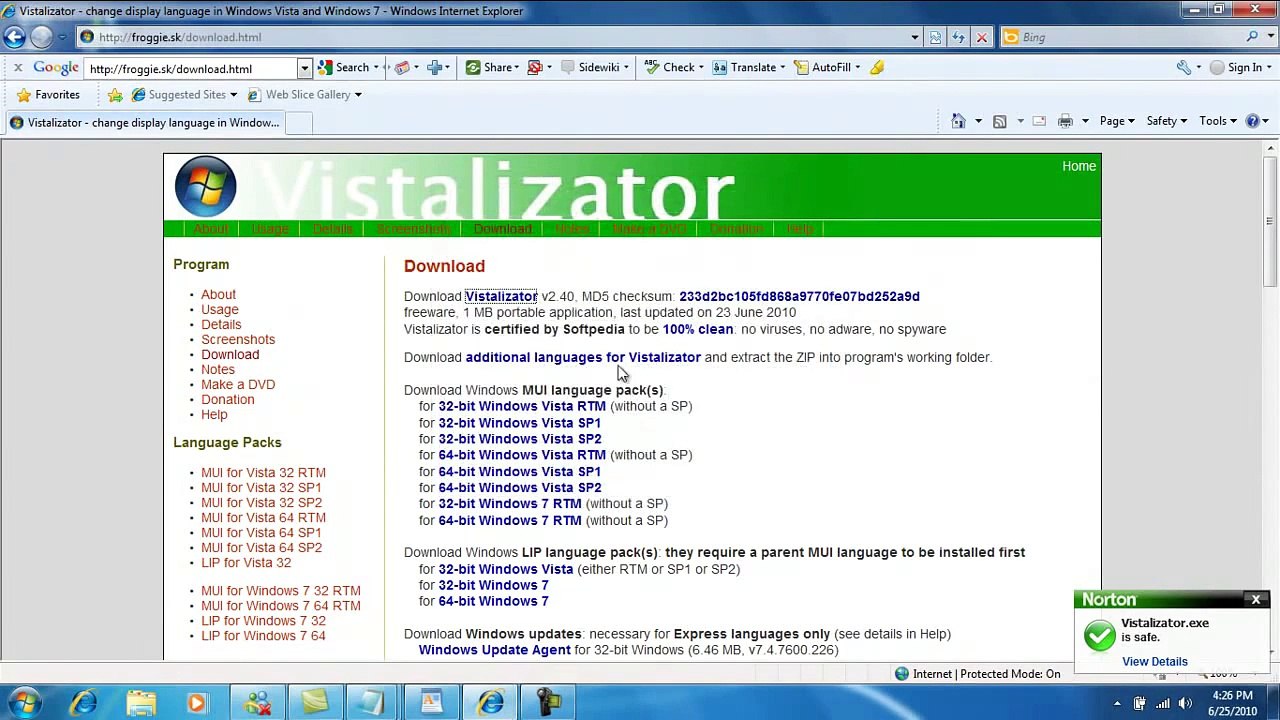This screenshot has height=720, width=1280.
Task: Click 32-bit Windows Vista SP2 MUI link
Action: tap(519, 439)
